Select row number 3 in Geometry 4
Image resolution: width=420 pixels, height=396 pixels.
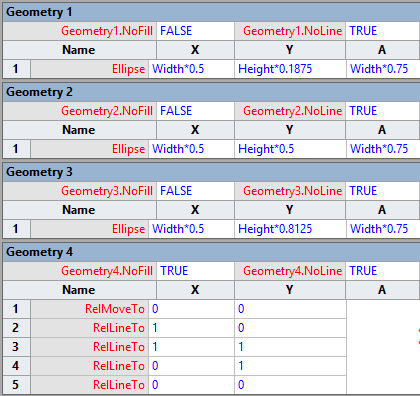[x=16, y=347]
